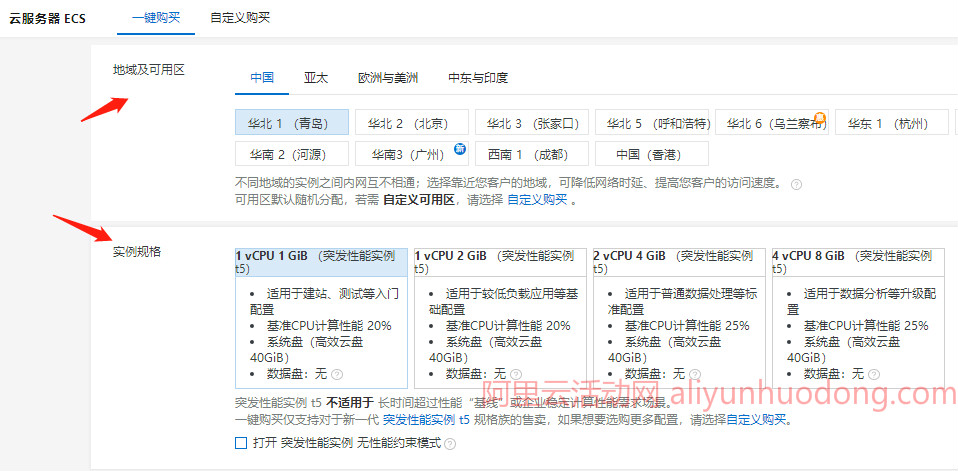Choose region 华东 1 (杭州)

(891, 122)
